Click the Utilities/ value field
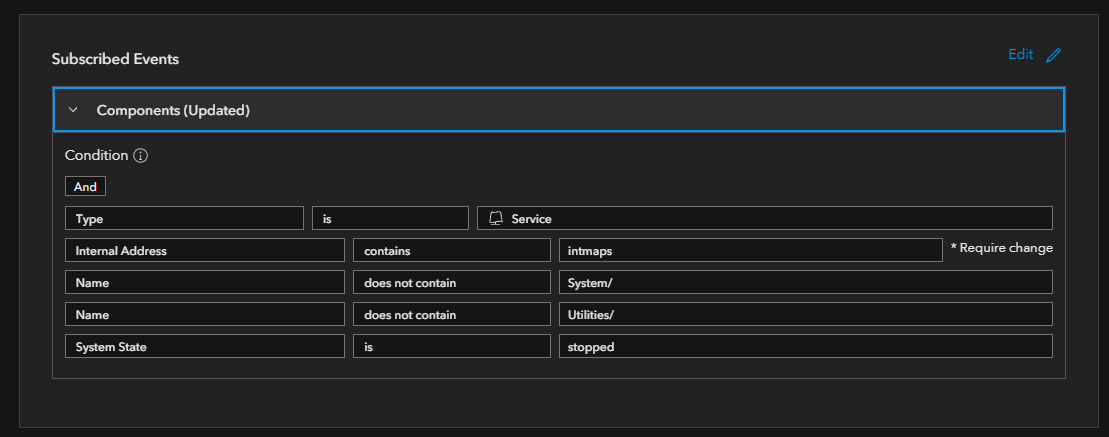The width and height of the screenshot is (1109, 437). 805,314
